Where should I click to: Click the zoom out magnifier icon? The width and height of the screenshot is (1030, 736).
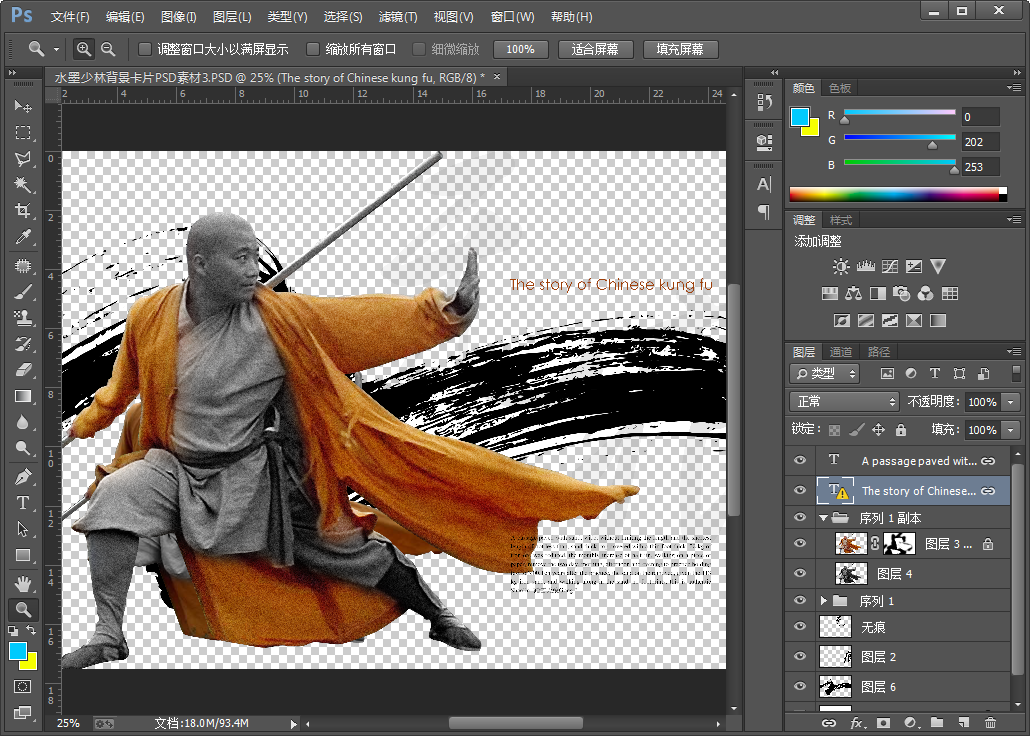108,49
